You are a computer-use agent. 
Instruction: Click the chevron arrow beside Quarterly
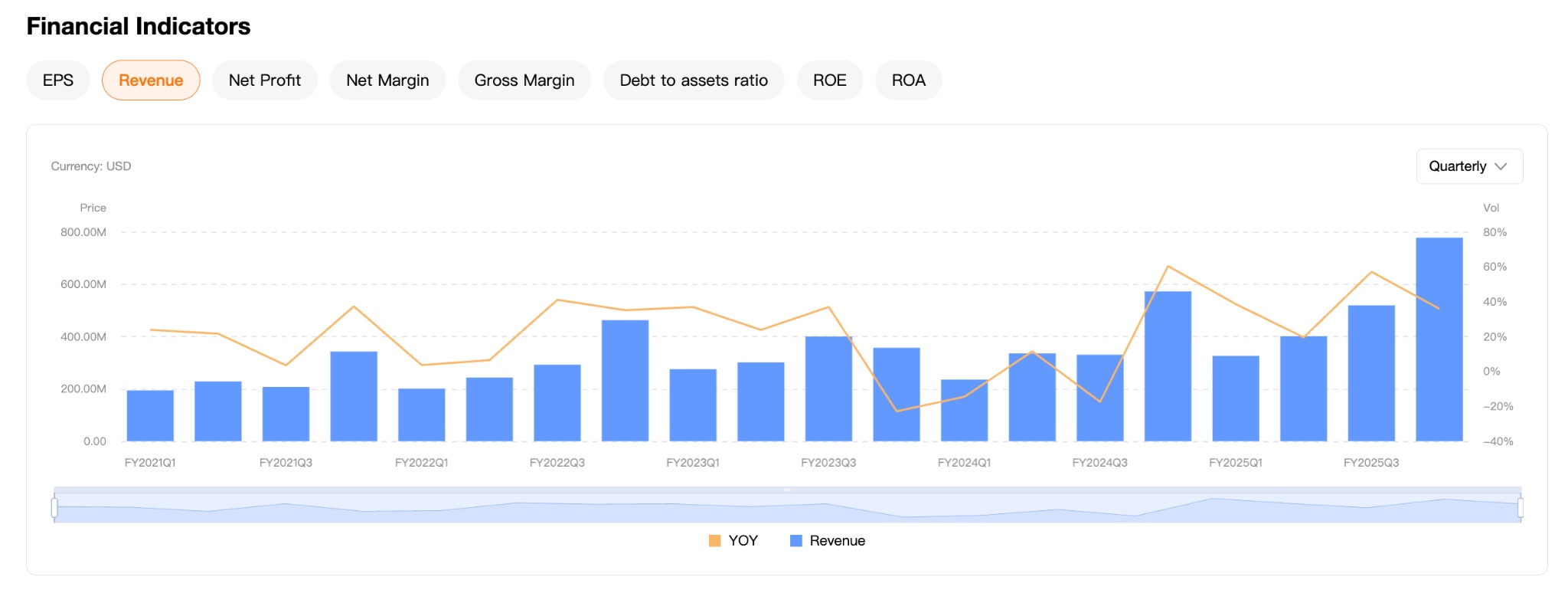(x=1501, y=166)
